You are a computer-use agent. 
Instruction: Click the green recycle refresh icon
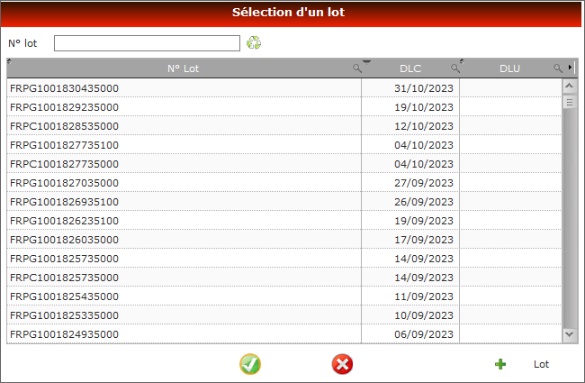[x=254, y=43]
